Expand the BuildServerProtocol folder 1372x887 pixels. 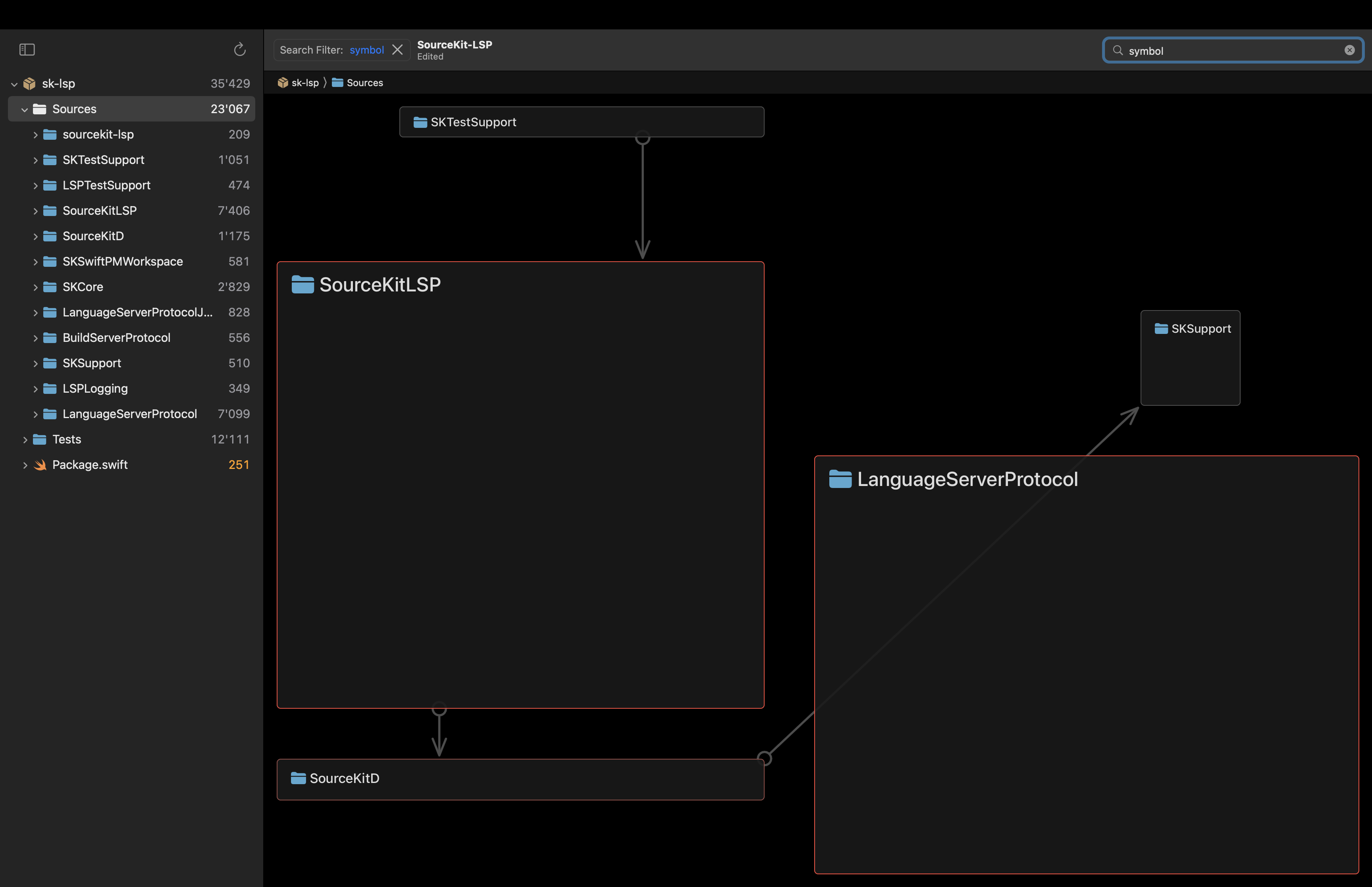click(35, 337)
